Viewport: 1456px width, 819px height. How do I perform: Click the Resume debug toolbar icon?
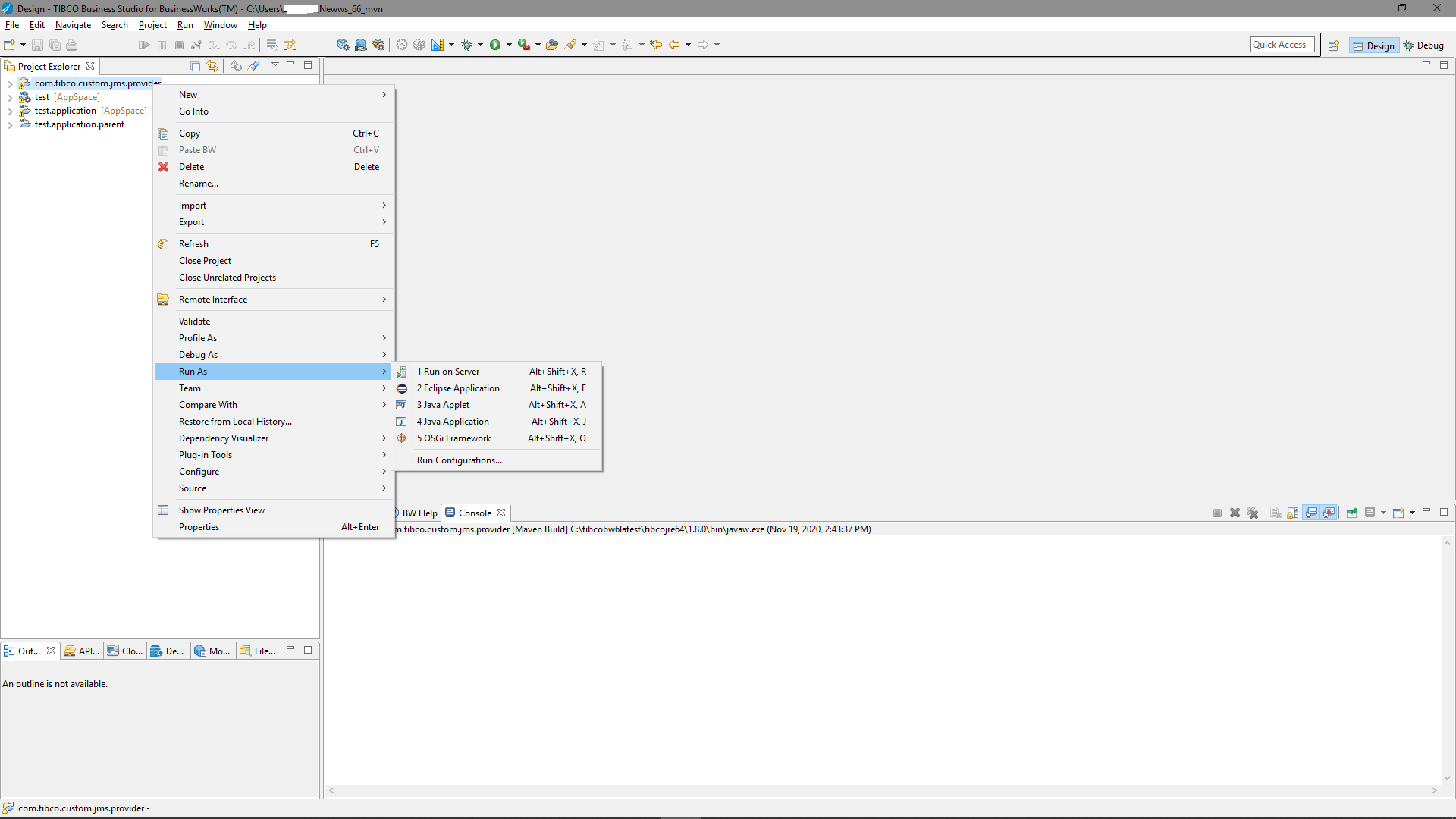(x=144, y=45)
